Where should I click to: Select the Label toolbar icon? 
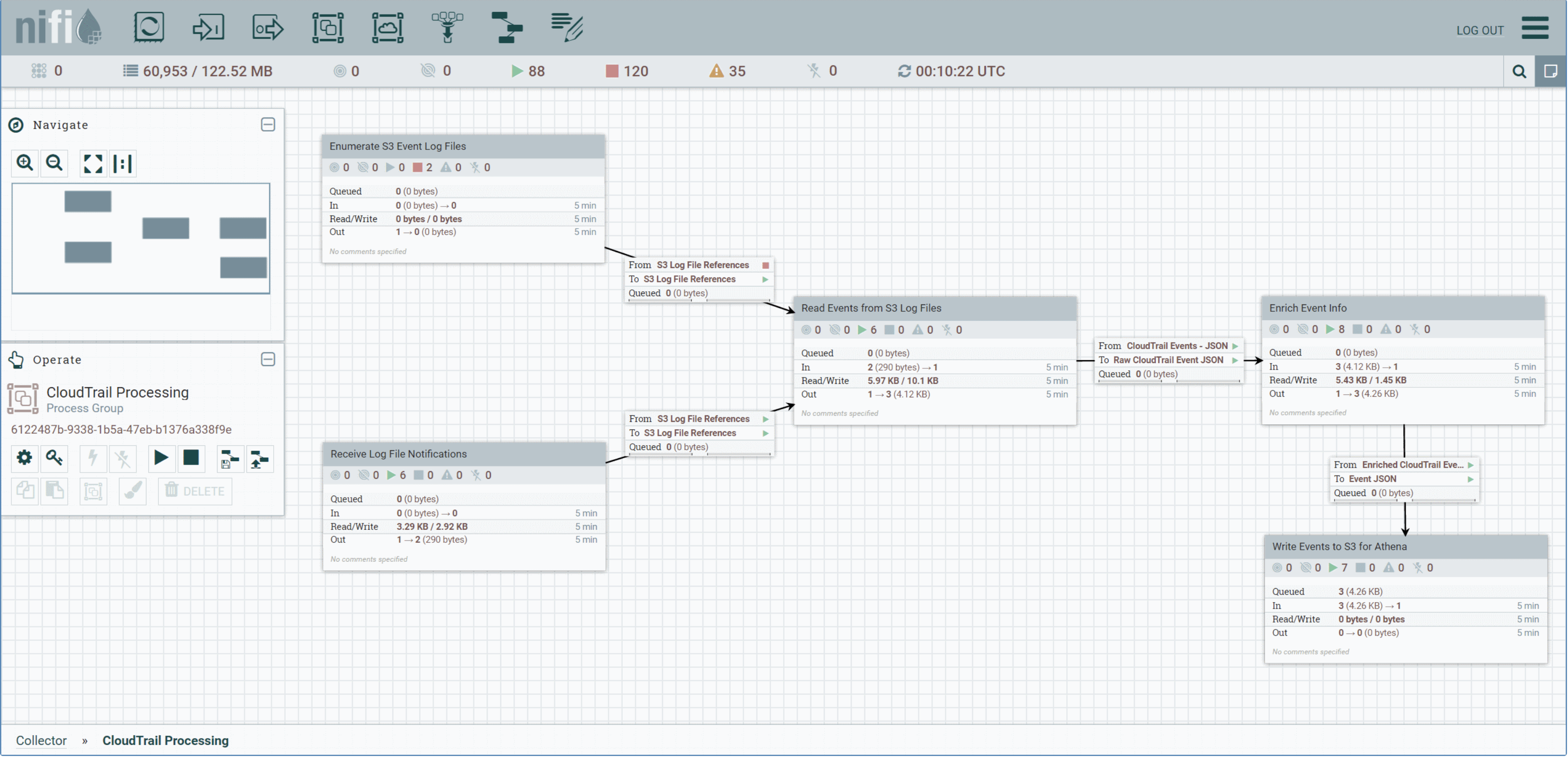(x=566, y=27)
